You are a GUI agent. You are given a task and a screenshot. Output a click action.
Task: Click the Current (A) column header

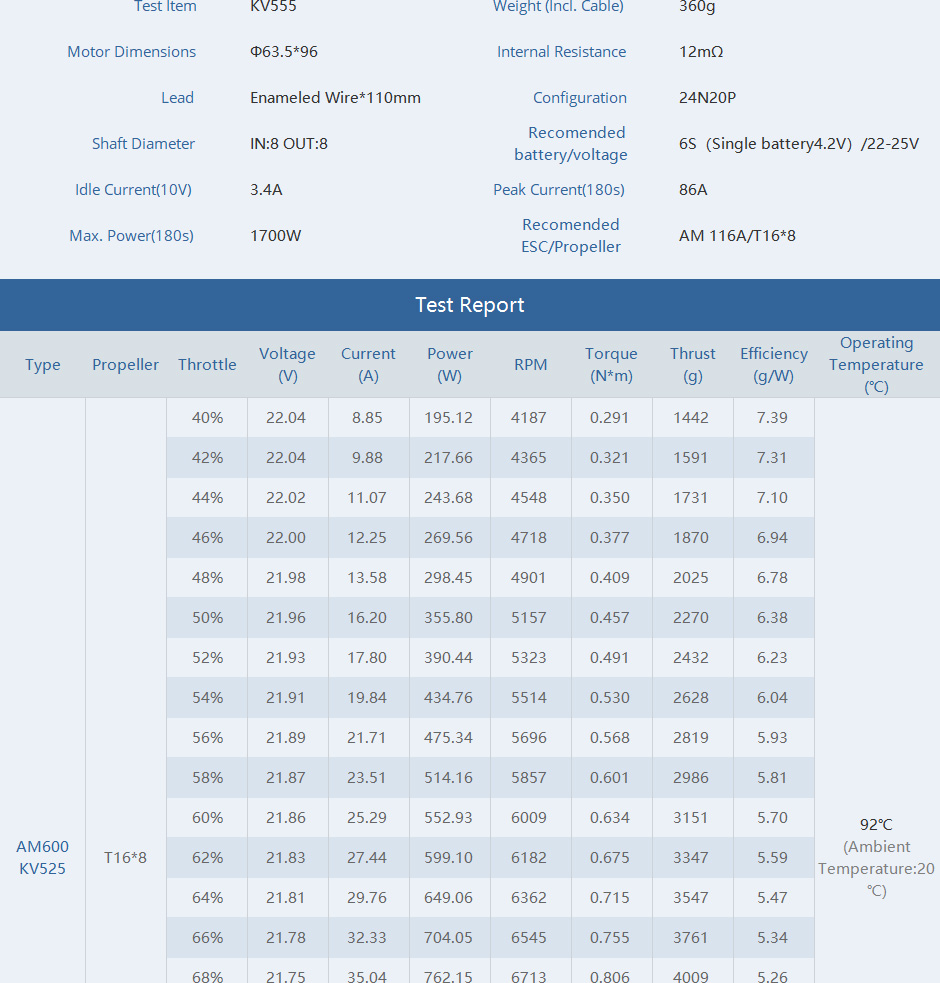tap(368, 364)
